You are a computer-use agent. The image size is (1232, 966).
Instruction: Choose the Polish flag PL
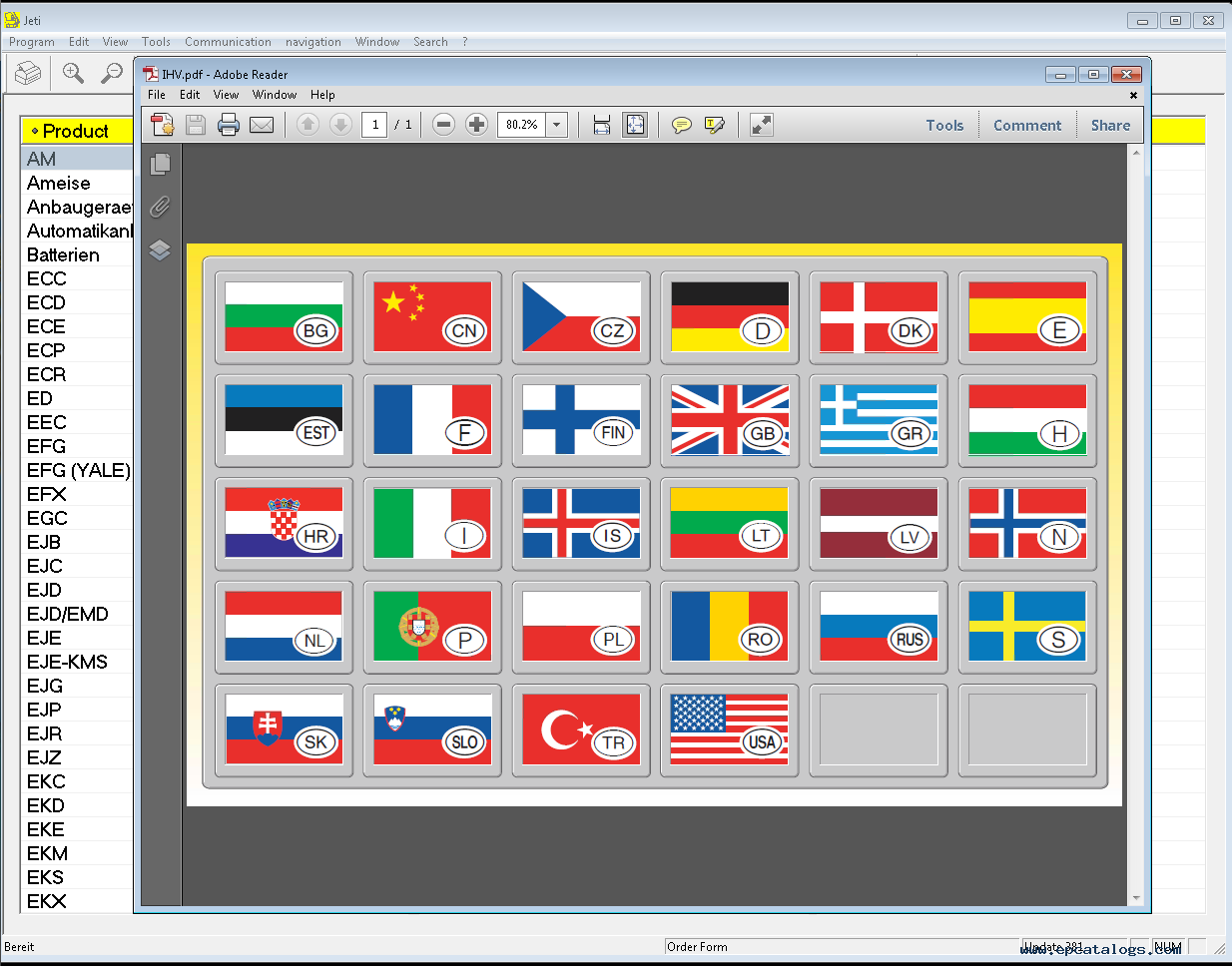581,627
